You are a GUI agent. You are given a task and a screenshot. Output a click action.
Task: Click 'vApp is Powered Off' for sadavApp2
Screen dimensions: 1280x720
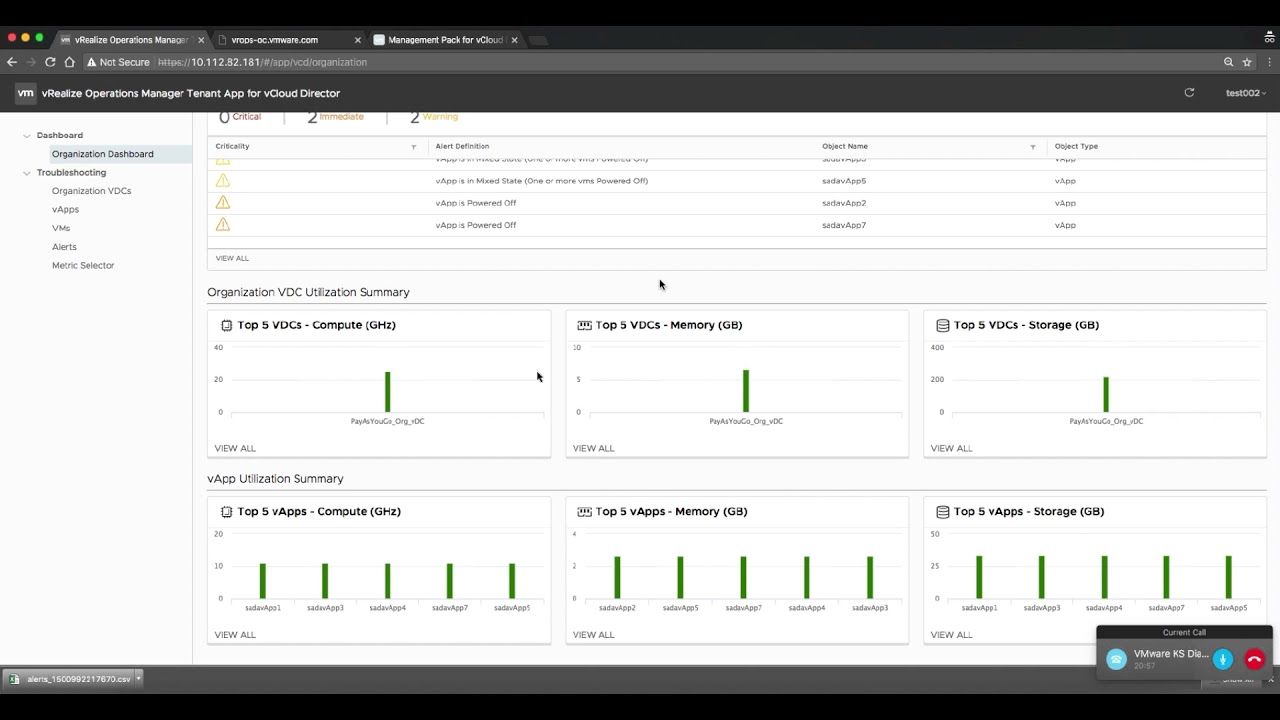tap(476, 203)
